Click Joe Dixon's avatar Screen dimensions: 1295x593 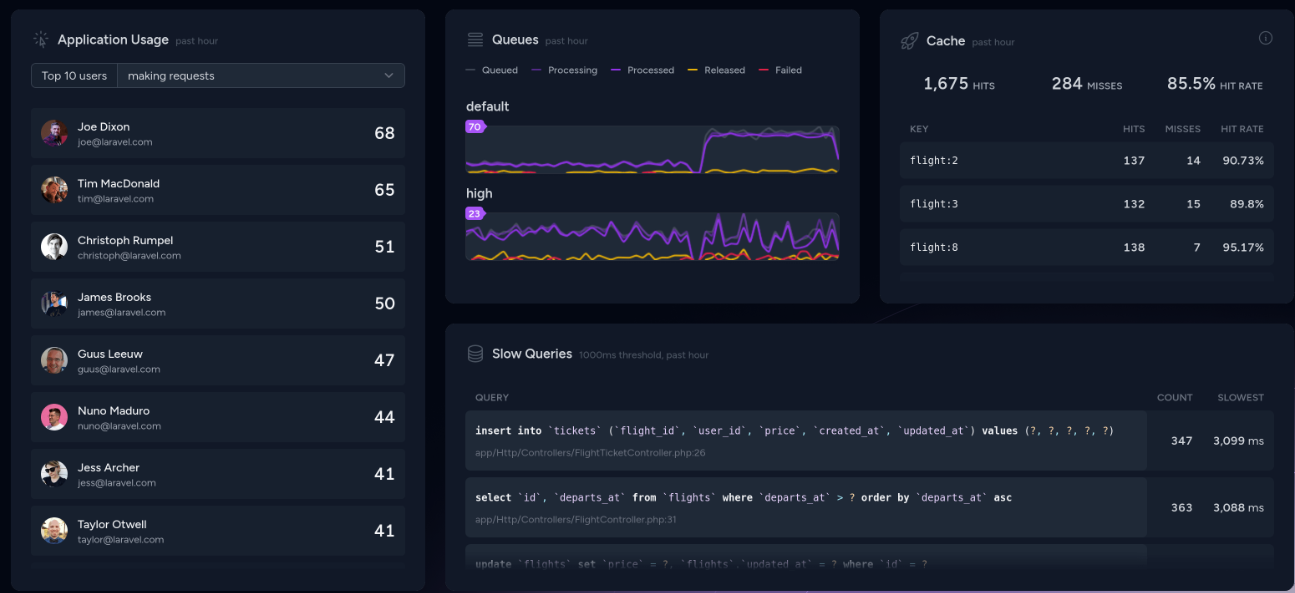(x=54, y=134)
